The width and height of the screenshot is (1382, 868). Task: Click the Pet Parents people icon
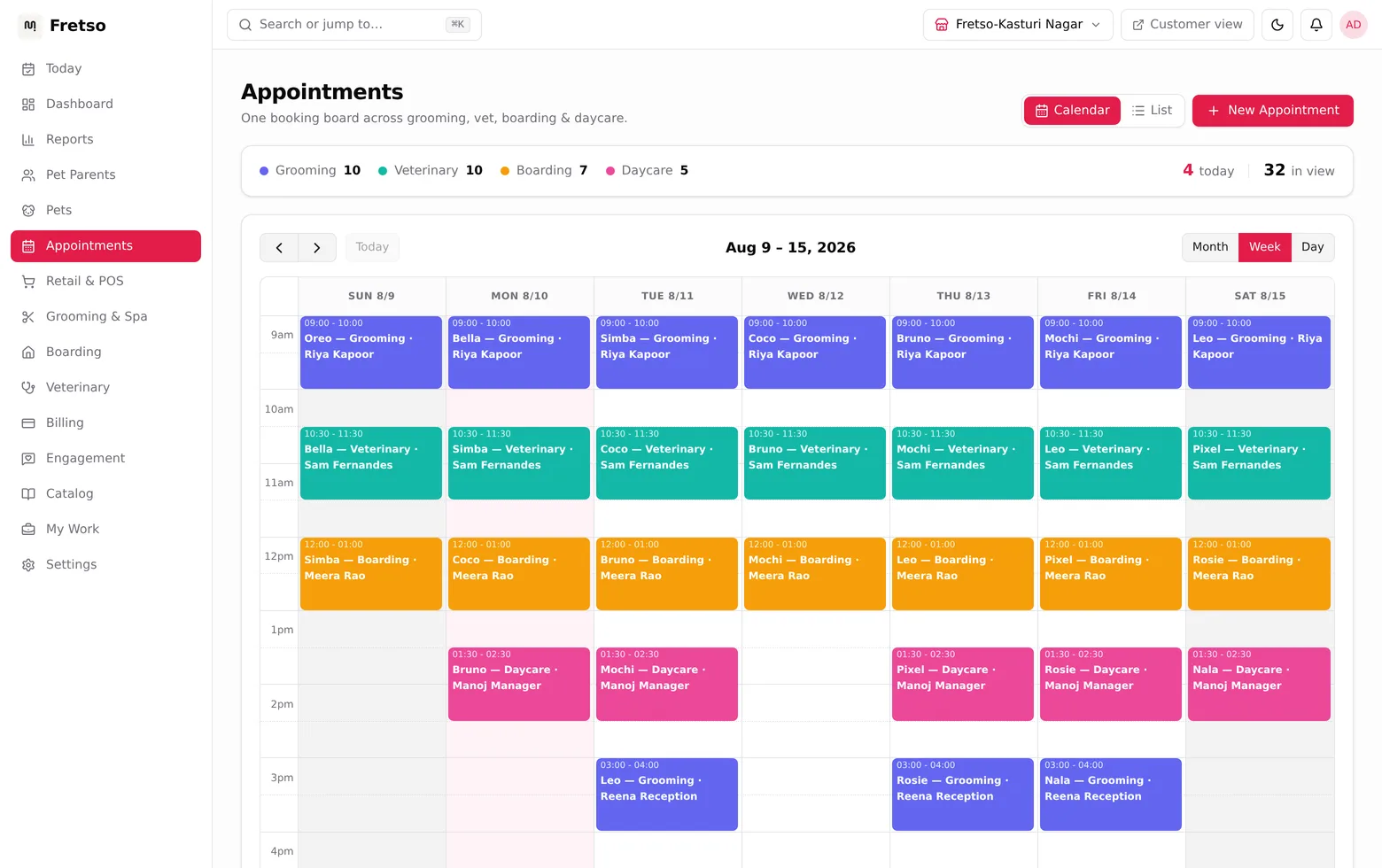[x=28, y=174]
